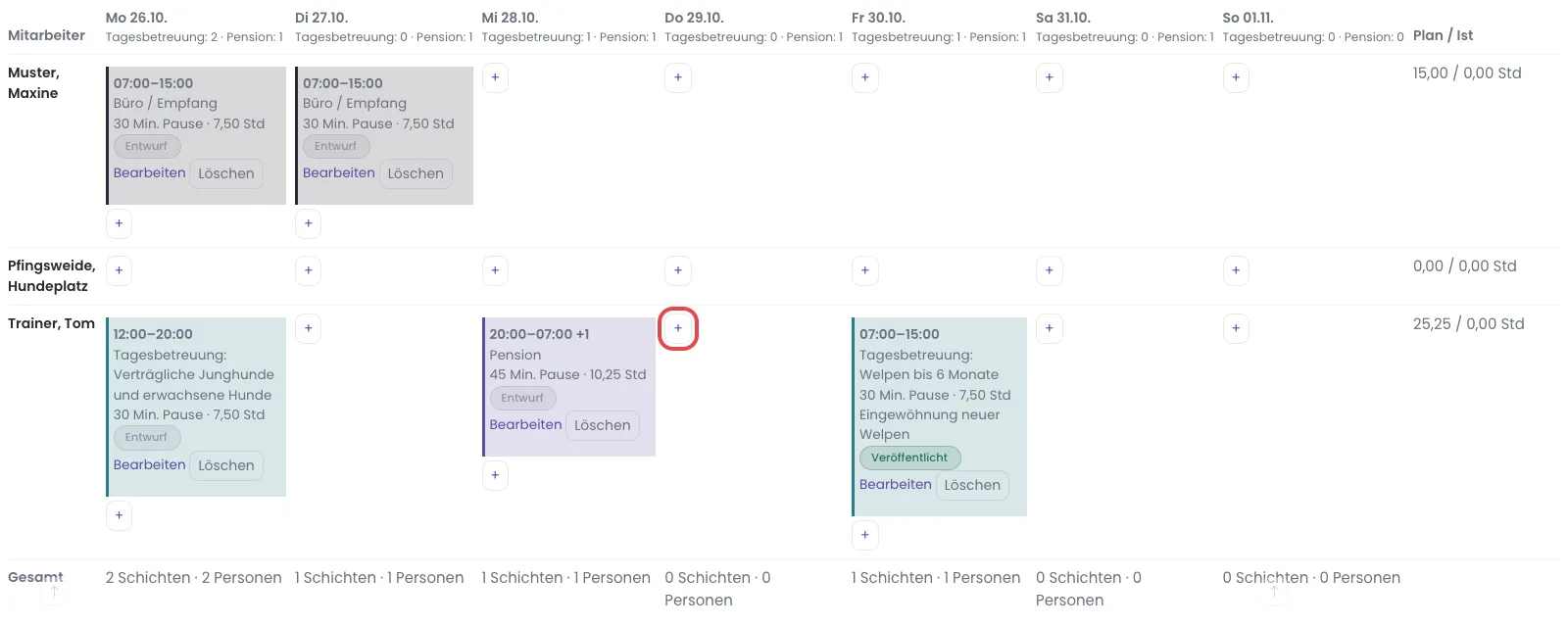Add shift for Pfingsweide, Hundeplatz on So 01.11.

(x=1236, y=270)
